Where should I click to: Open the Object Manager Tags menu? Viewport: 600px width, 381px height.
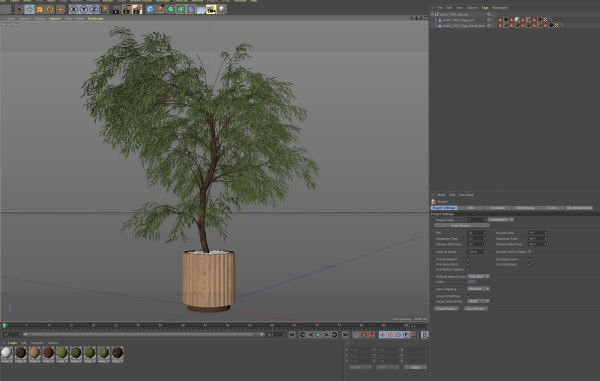point(485,8)
